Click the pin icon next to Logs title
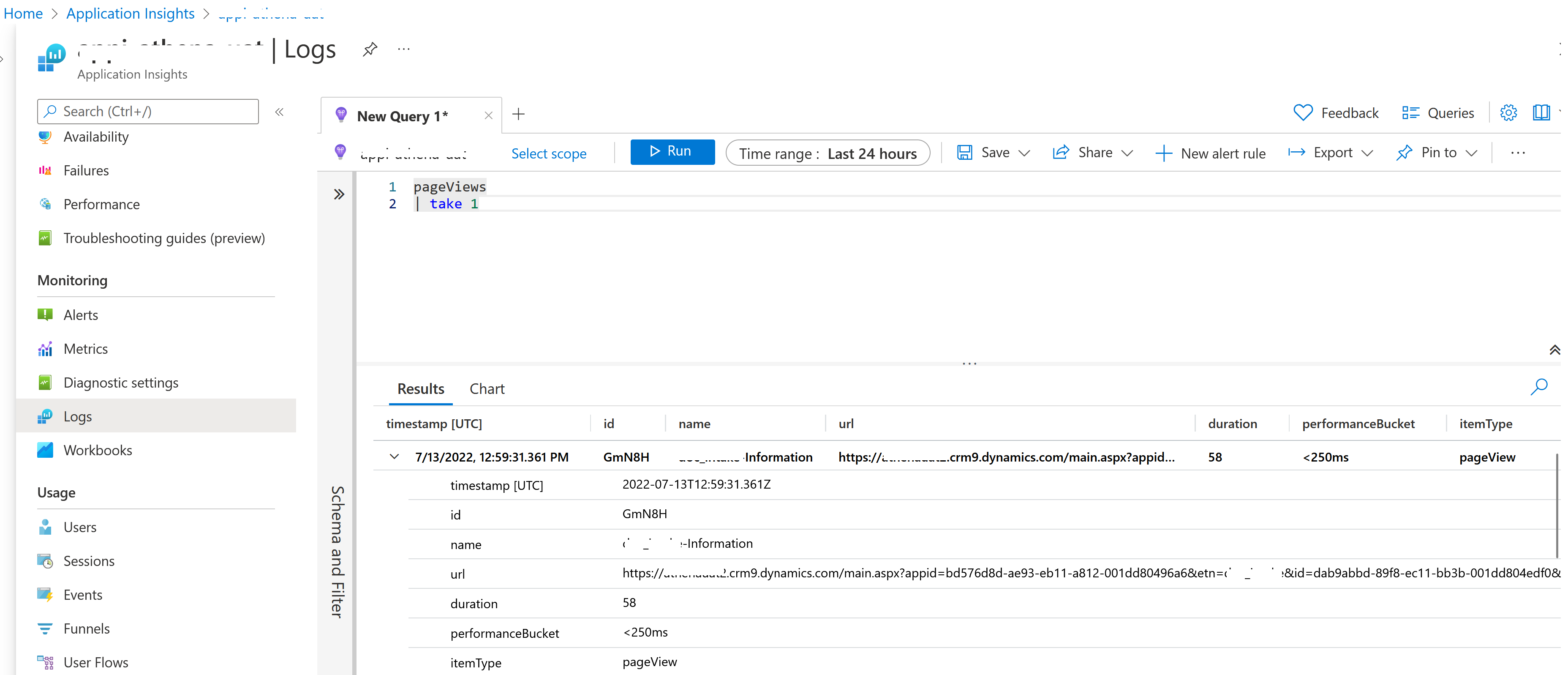 click(370, 49)
